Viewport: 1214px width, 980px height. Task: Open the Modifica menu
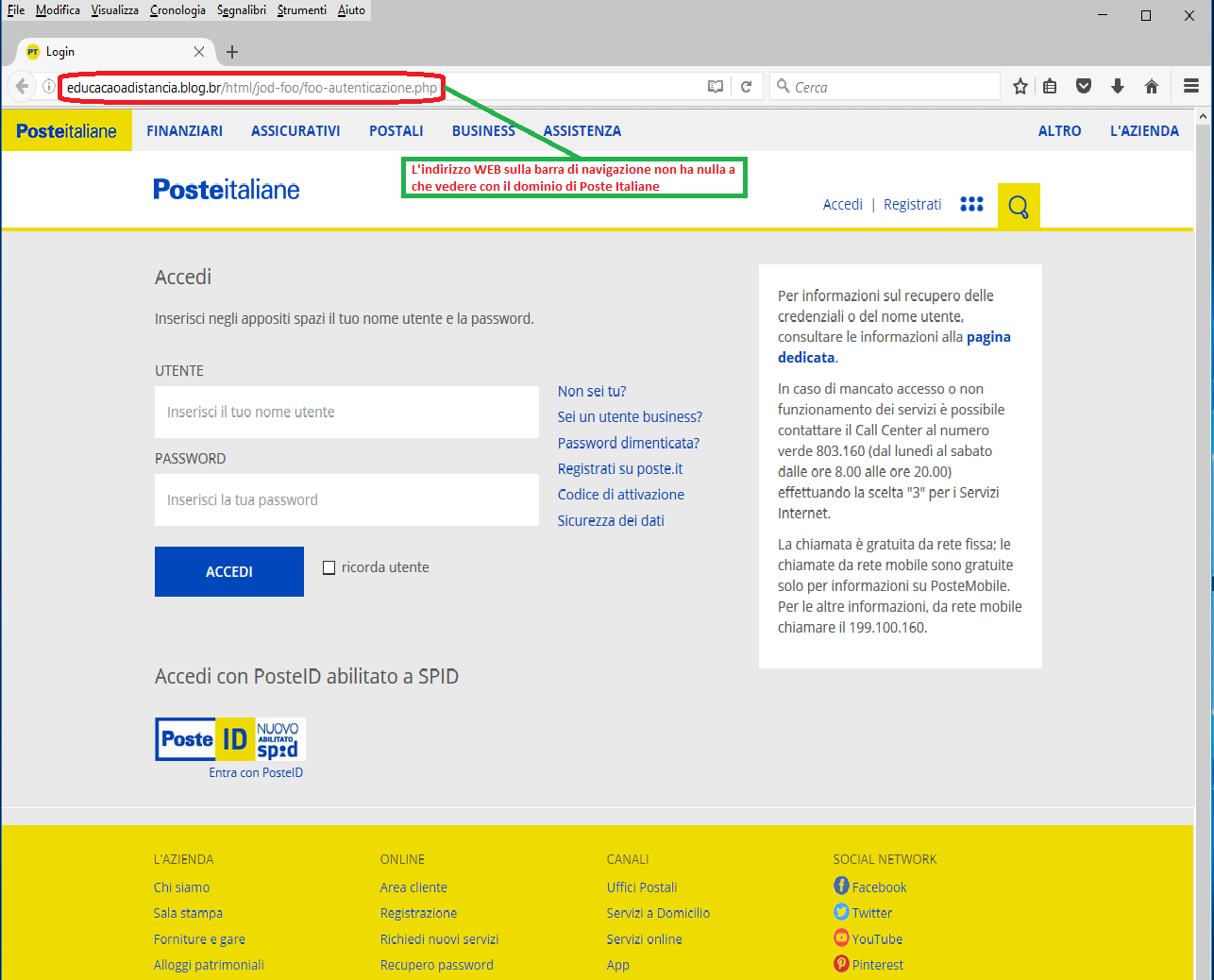tap(58, 10)
